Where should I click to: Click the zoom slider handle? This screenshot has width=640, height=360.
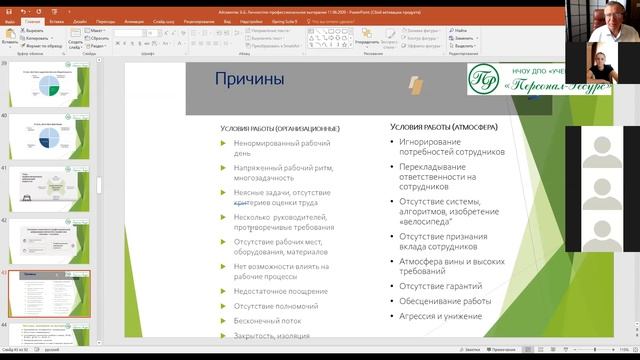pyautogui.click(x=595, y=350)
